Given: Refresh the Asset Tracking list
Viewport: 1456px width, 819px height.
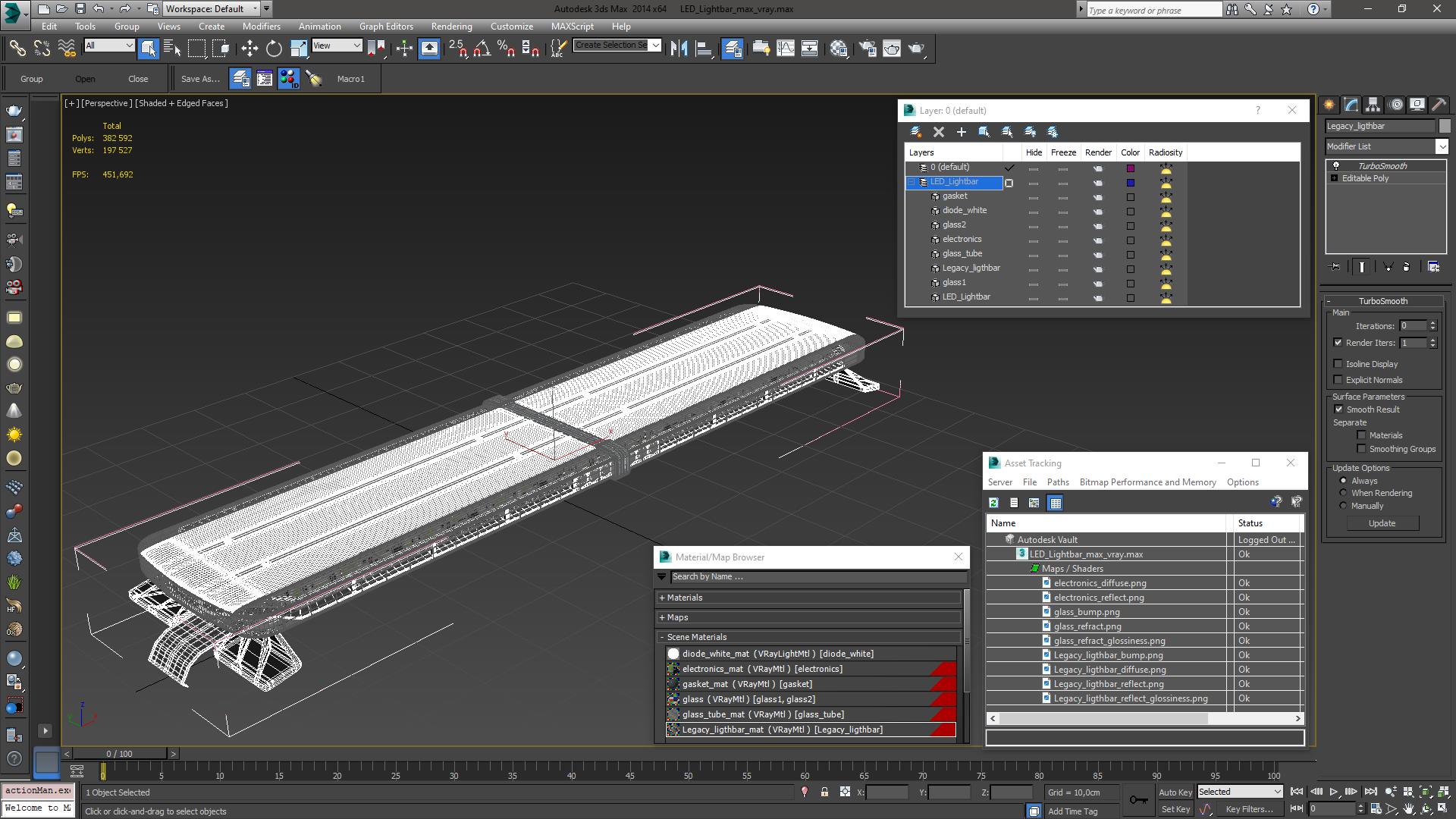Looking at the screenshot, I should pos(993,503).
